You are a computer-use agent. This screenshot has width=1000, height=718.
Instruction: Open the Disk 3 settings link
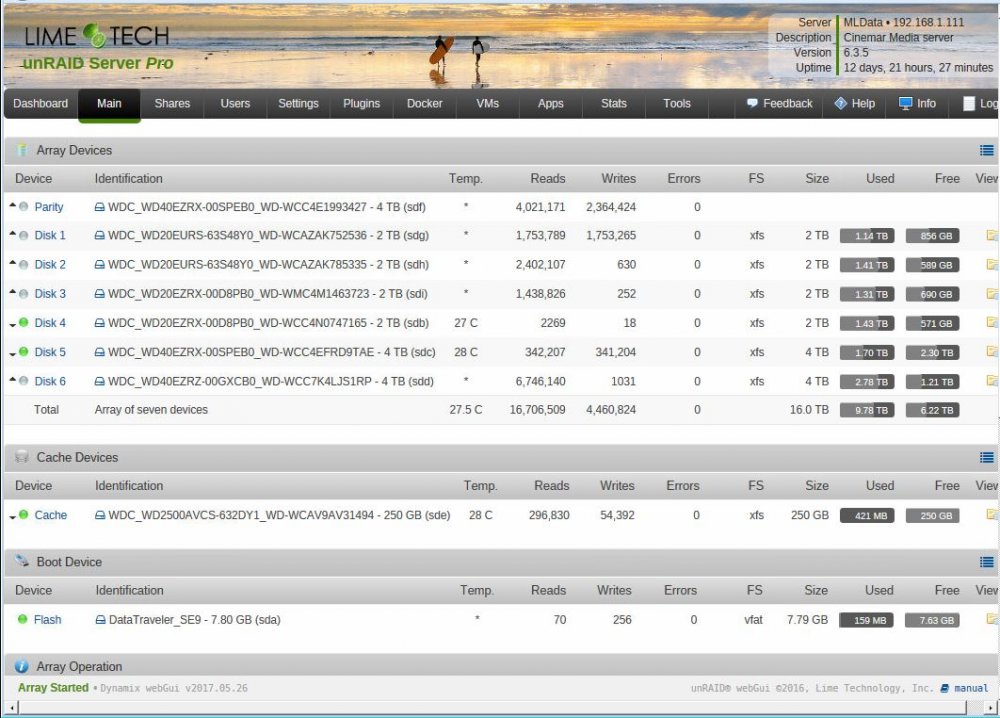pyautogui.click(x=50, y=294)
